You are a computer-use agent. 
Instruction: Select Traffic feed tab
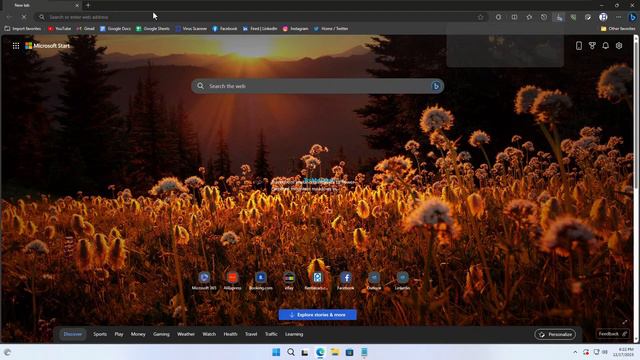271,334
